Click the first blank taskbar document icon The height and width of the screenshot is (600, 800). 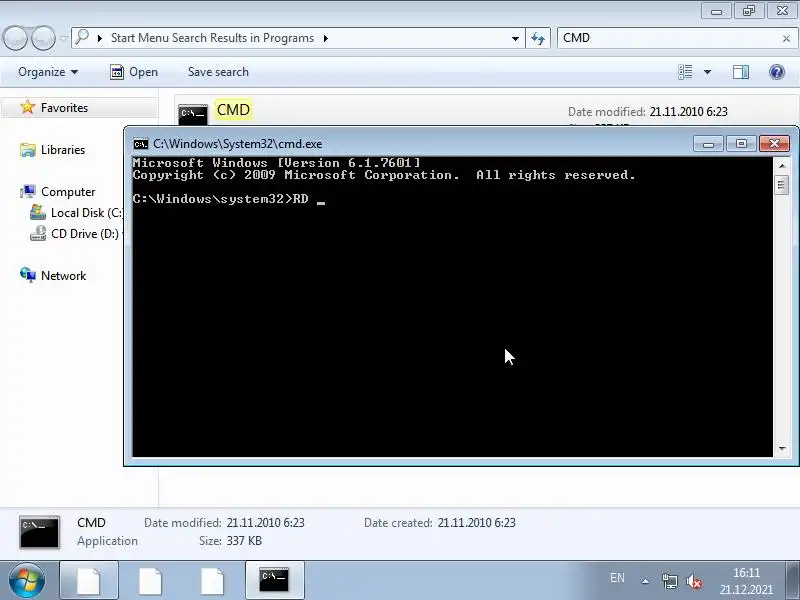click(x=89, y=580)
